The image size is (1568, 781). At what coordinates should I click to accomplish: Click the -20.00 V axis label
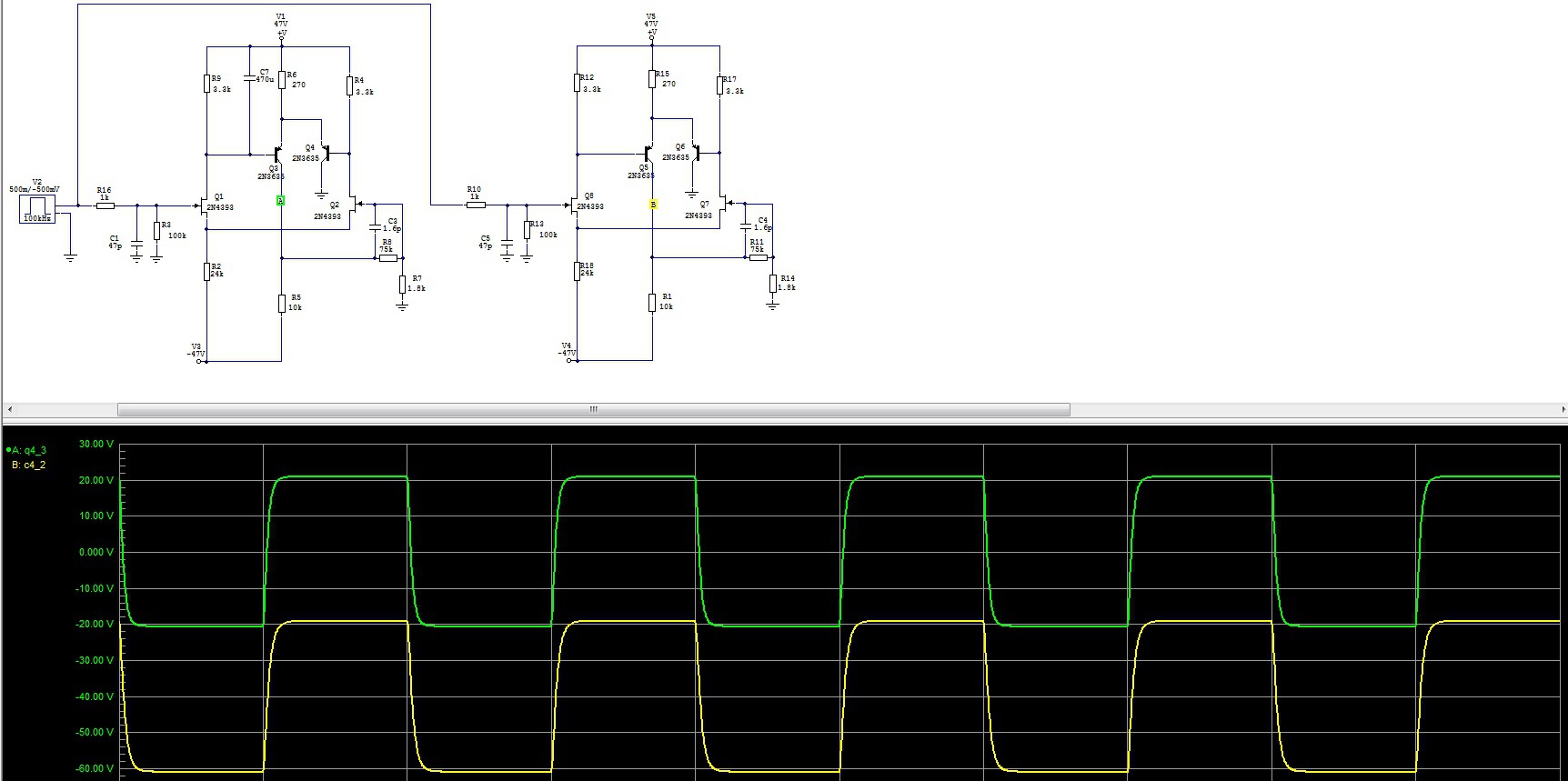[95, 624]
